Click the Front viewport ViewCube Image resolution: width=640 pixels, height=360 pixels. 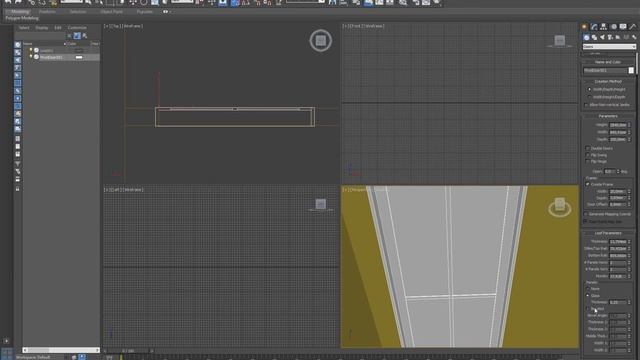(x=560, y=41)
